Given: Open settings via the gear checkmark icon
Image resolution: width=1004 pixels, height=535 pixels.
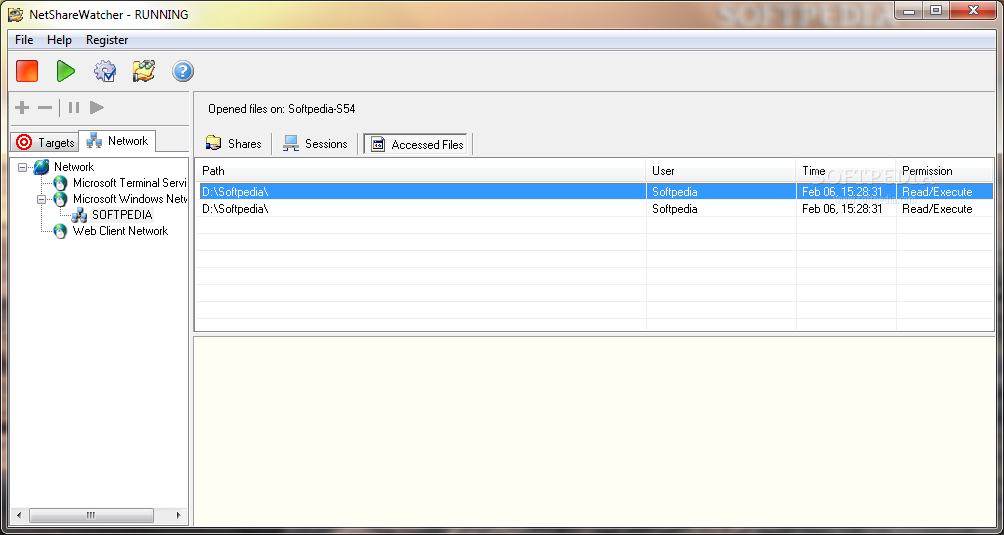Looking at the screenshot, I should [x=105, y=70].
